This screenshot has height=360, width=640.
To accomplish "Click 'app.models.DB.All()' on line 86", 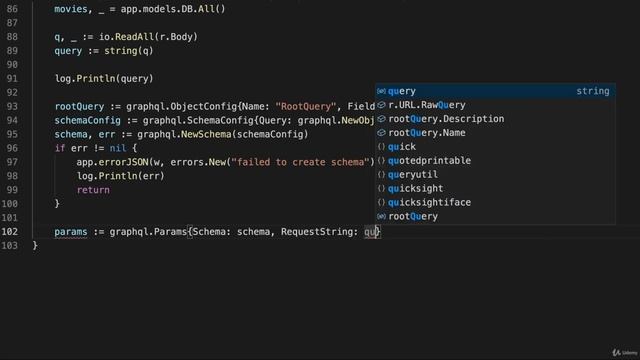I will pos(173,9).
